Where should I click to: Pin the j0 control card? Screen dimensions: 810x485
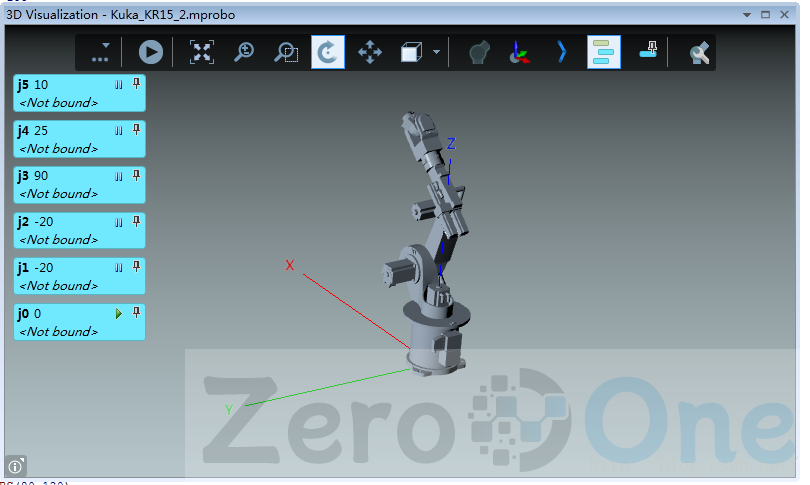click(136, 312)
